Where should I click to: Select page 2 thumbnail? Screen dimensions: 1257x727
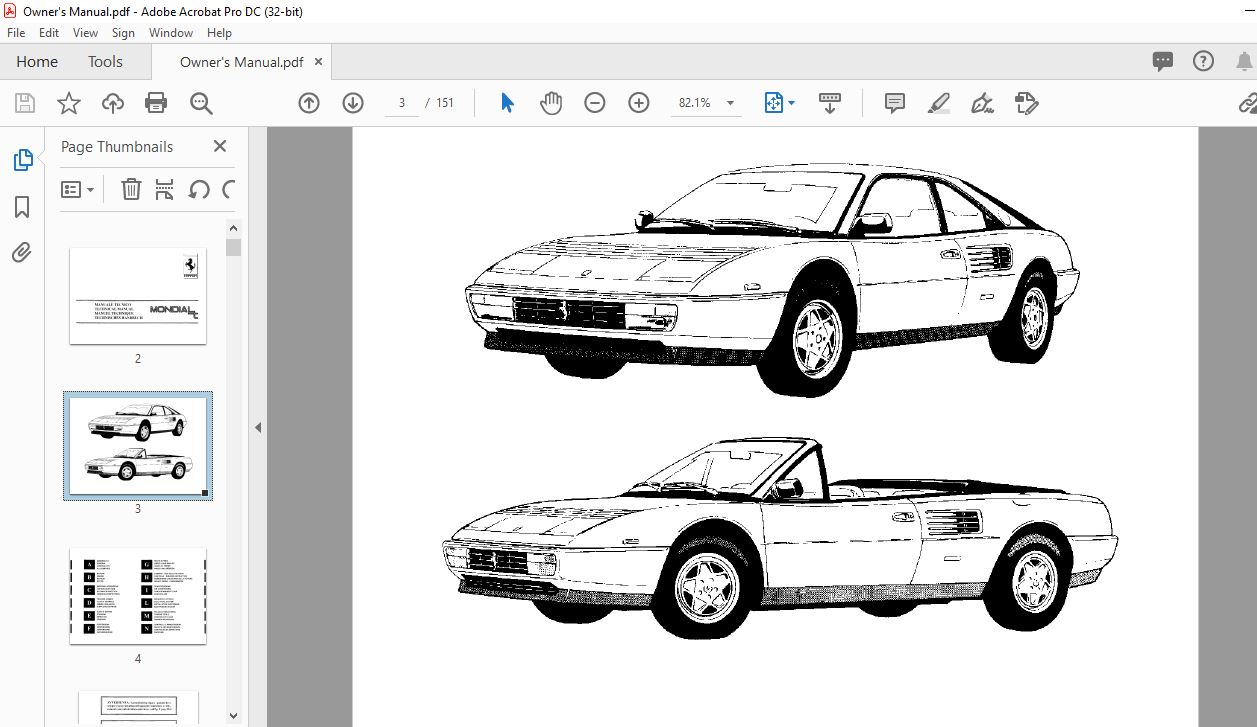[x=138, y=296]
